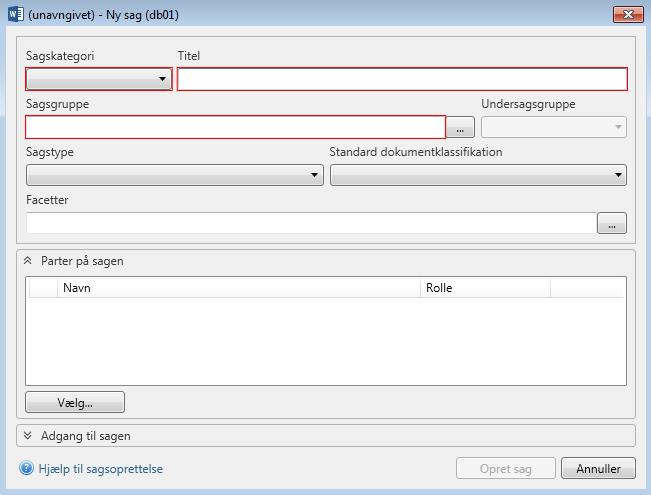Click the Titel text field
The width and height of the screenshot is (651, 495).
click(401, 79)
